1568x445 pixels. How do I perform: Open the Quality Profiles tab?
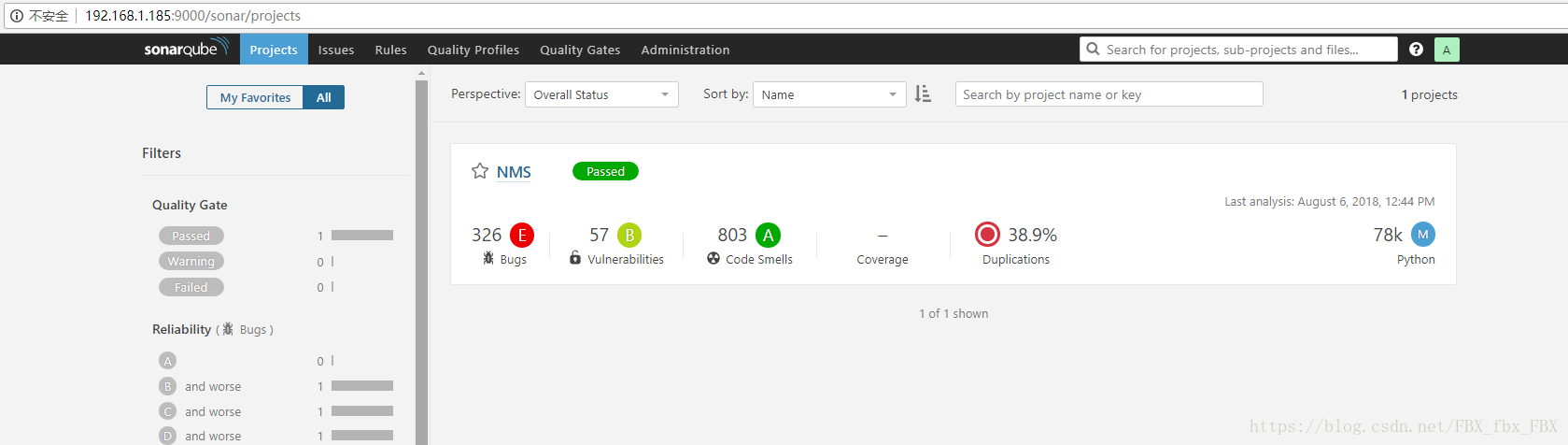pos(473,50)
